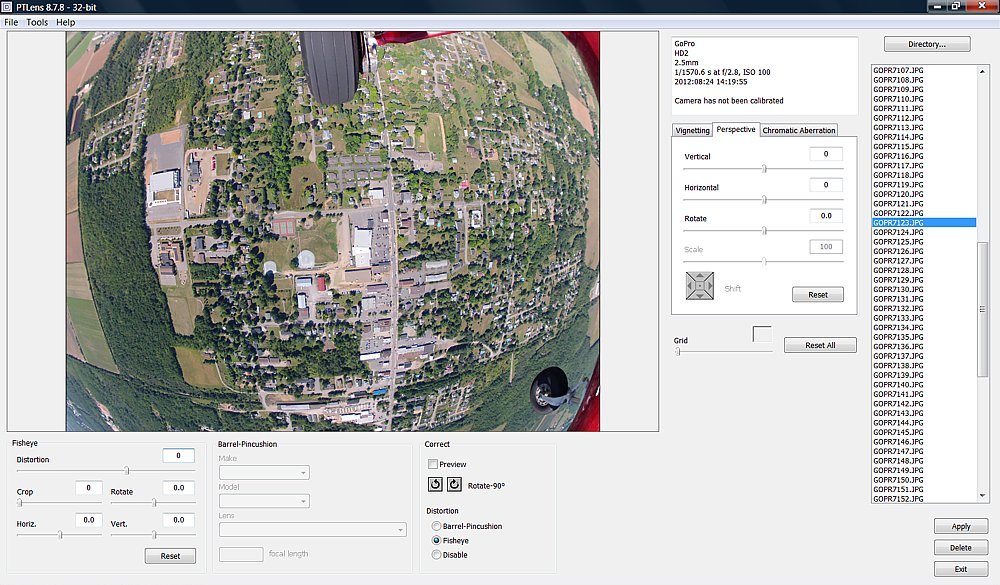Open the Lens selection dropdown

pyautogui.click(x=312, y=529)
